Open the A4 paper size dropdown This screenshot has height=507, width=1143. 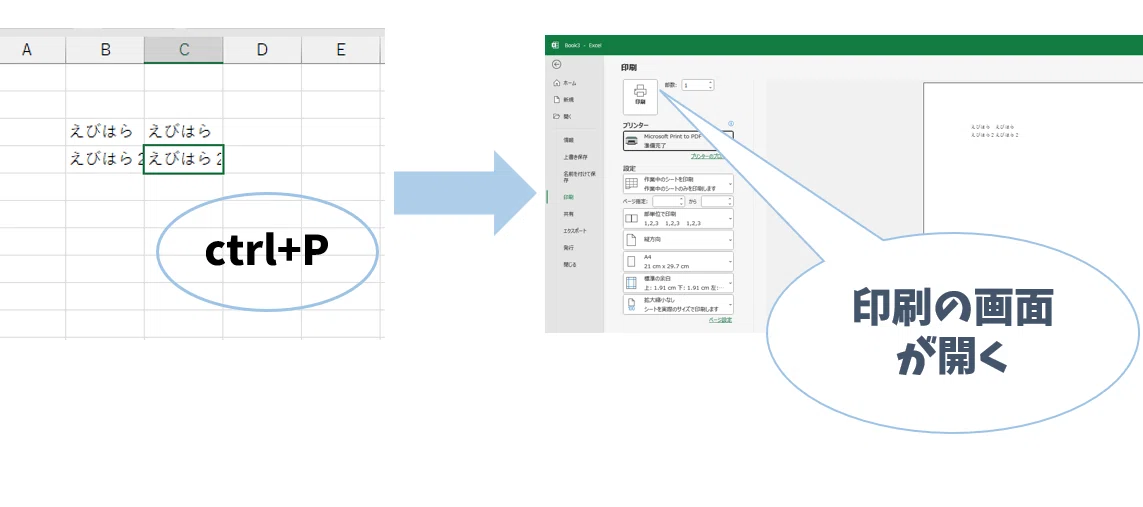pos(678,262)
